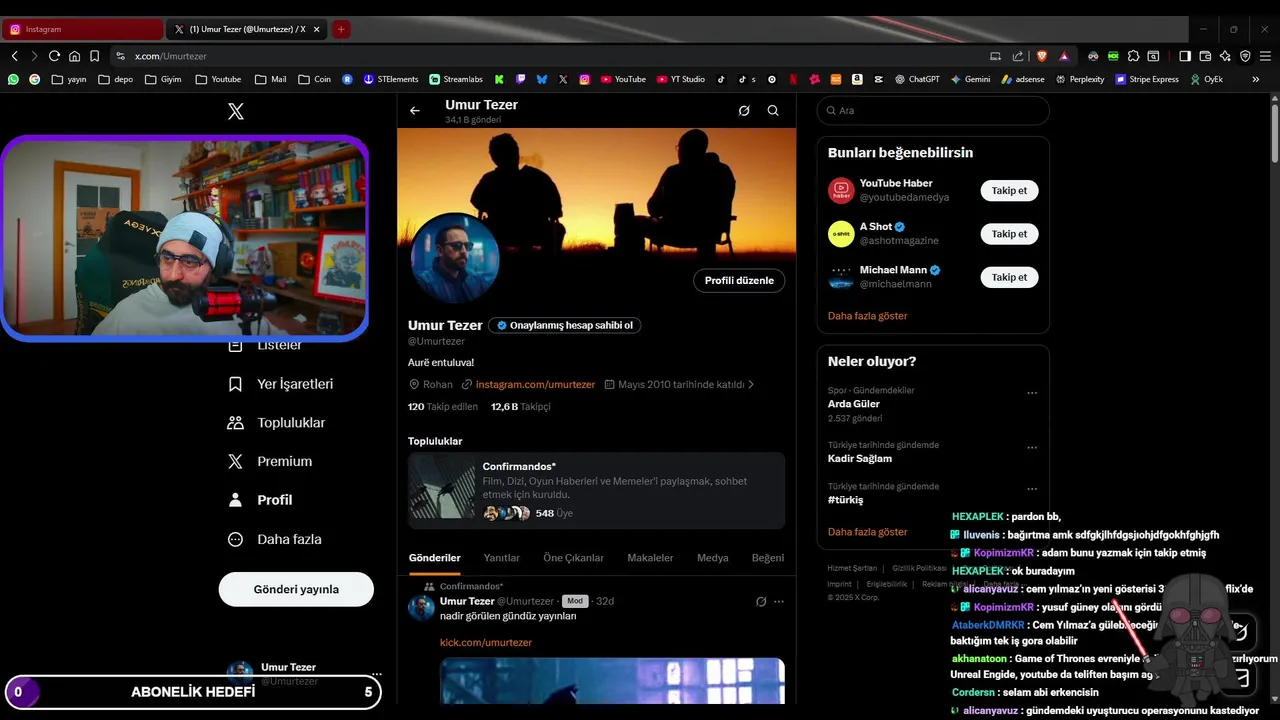Click the X logo in the sidebar
The width and height of the screenshot is (1280, 720).
tap(236, 112)
